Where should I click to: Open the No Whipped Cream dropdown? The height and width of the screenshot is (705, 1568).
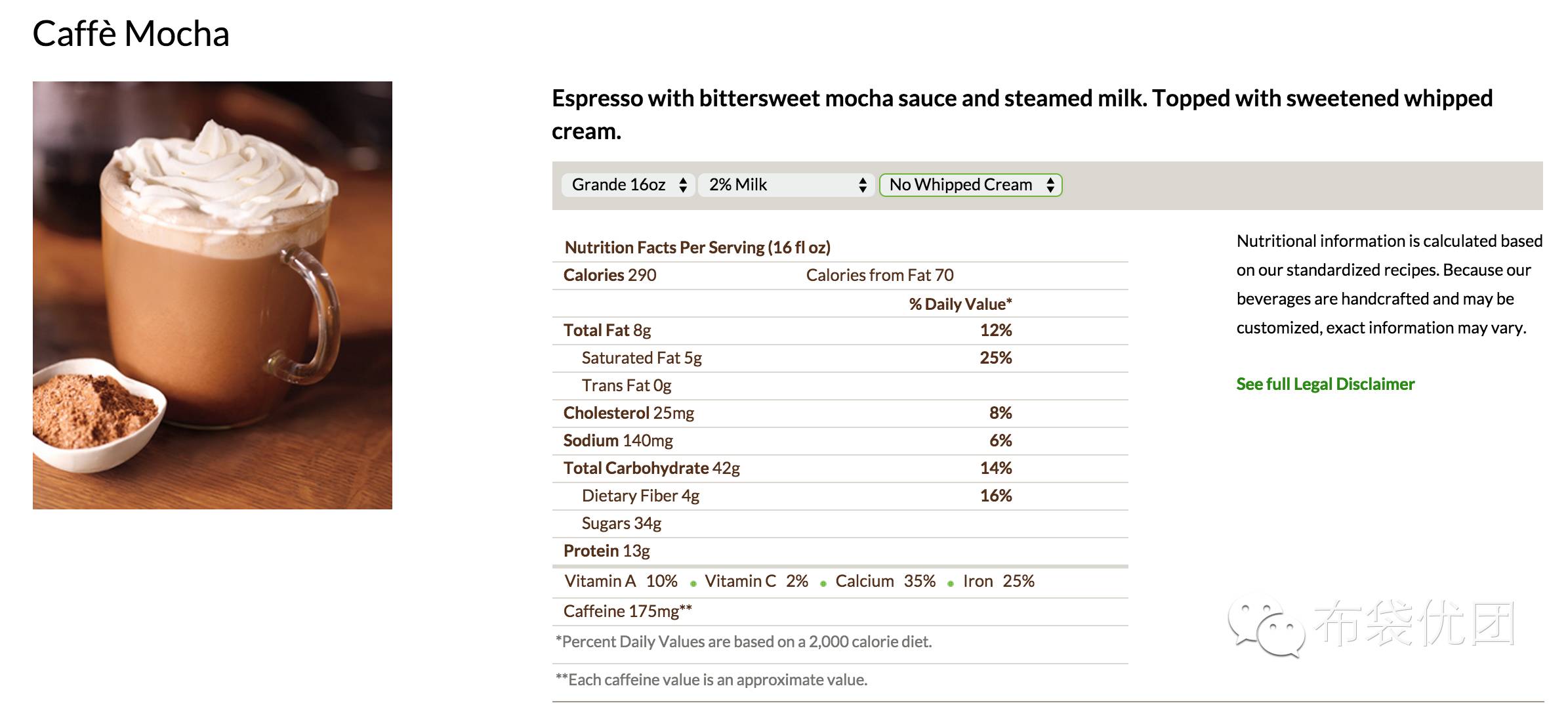pos(970,185)
